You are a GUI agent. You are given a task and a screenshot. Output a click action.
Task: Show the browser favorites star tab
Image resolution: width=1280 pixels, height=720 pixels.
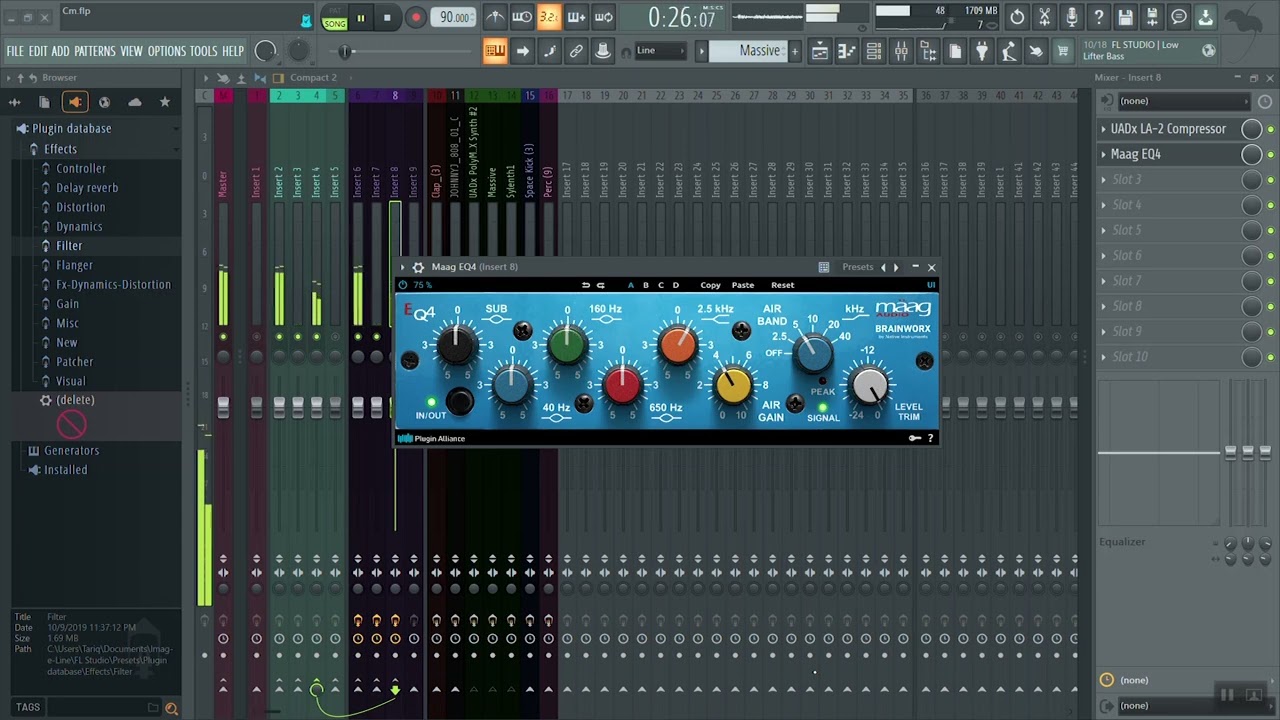pos(165,102)
